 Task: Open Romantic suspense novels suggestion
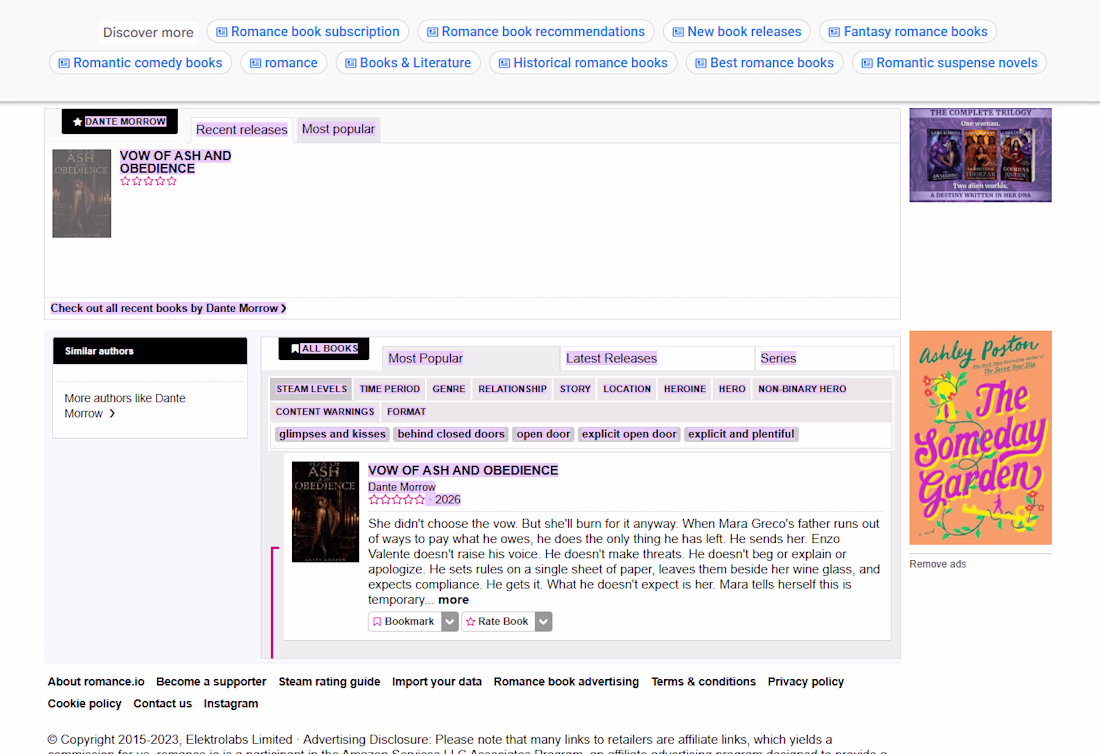pos(949,62)
